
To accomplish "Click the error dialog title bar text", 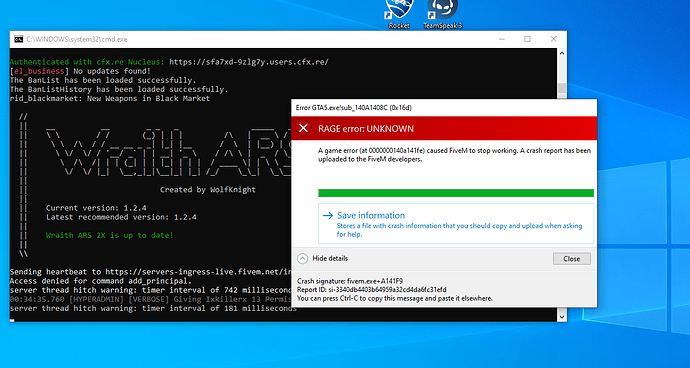I will [x=354, y=107].
